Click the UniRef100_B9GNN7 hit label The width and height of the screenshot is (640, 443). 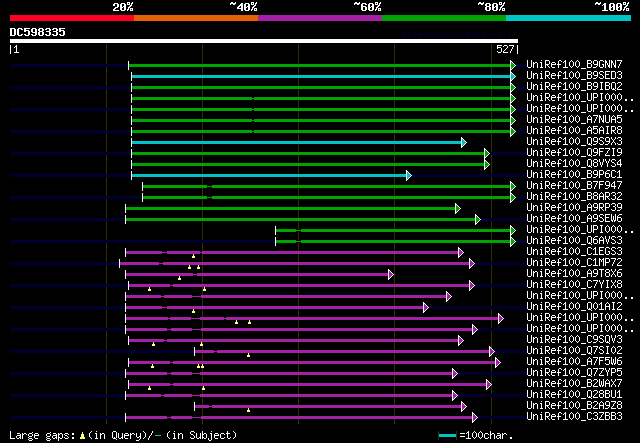574,65
